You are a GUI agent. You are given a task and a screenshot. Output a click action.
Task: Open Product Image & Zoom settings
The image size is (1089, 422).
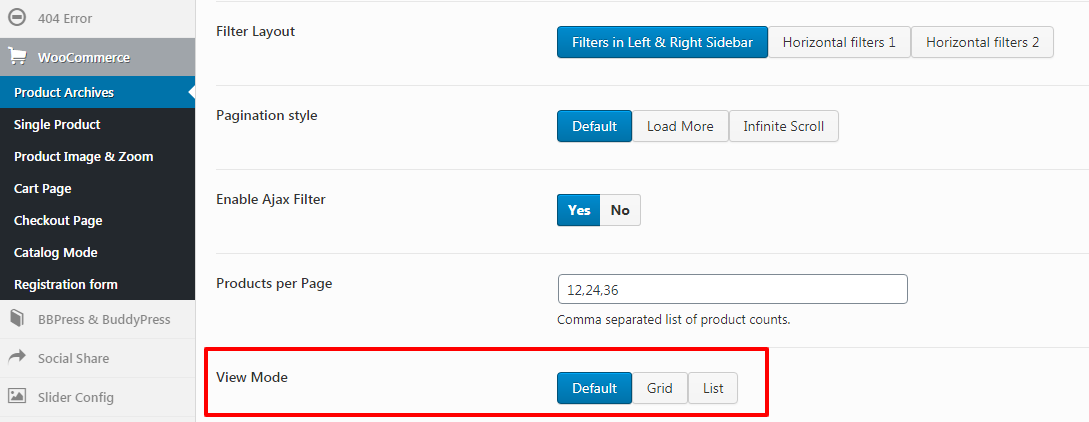pyautogui.click(x=83, y=156)
